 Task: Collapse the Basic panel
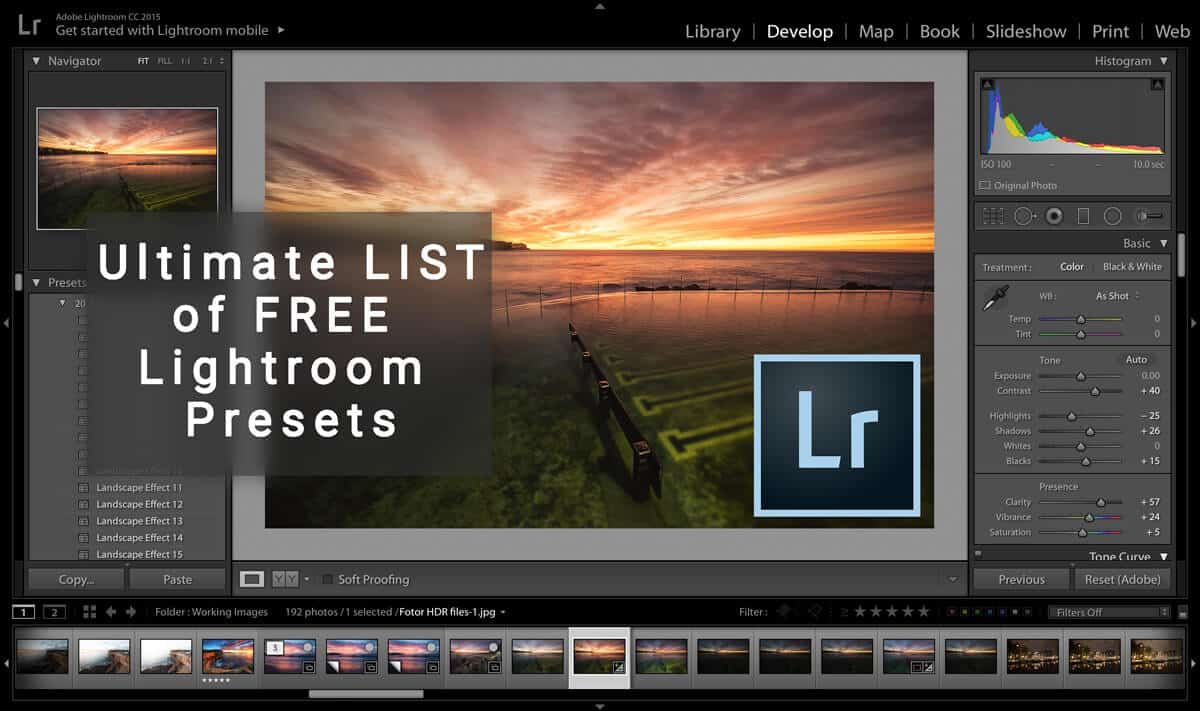pyautogui.click(x=1164, y=243)
